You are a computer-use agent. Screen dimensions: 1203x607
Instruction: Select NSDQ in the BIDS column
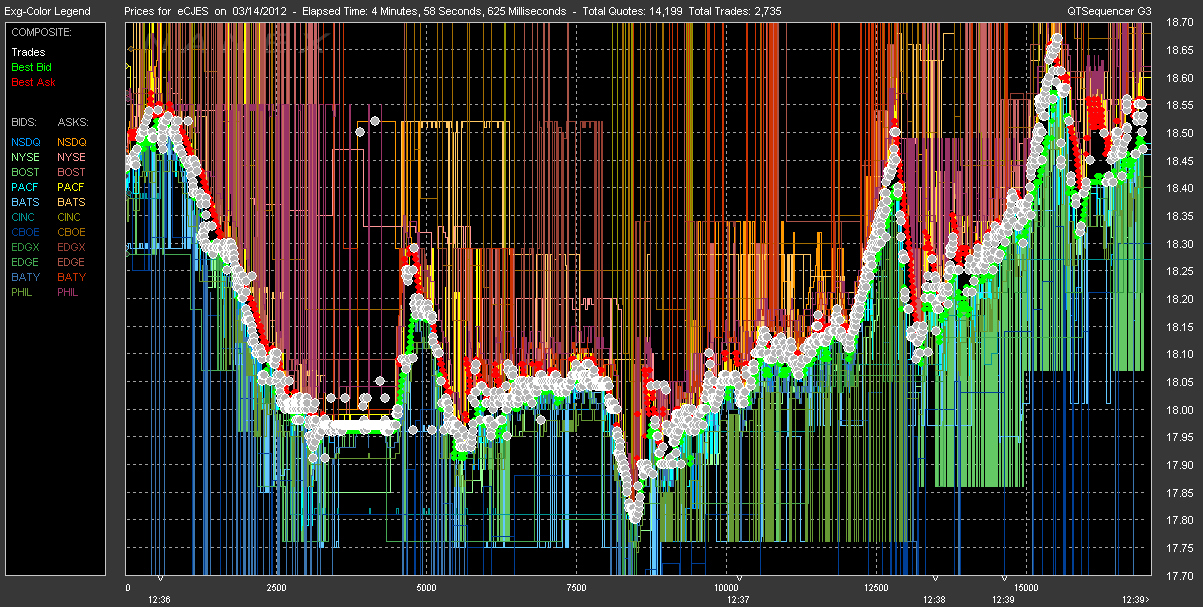click(x=26, y=142)
